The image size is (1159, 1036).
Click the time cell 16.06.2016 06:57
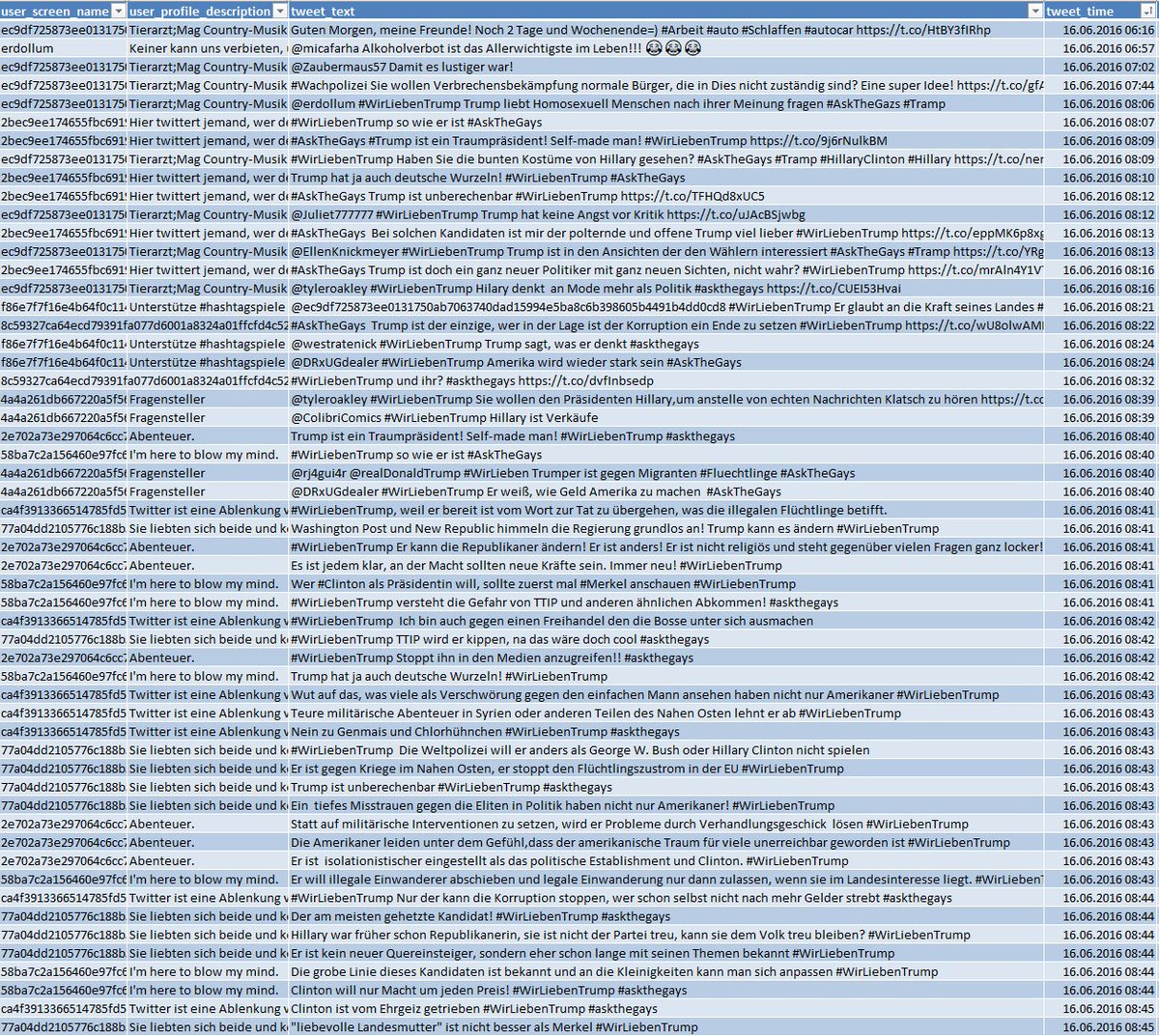(x=1100, y=48)
